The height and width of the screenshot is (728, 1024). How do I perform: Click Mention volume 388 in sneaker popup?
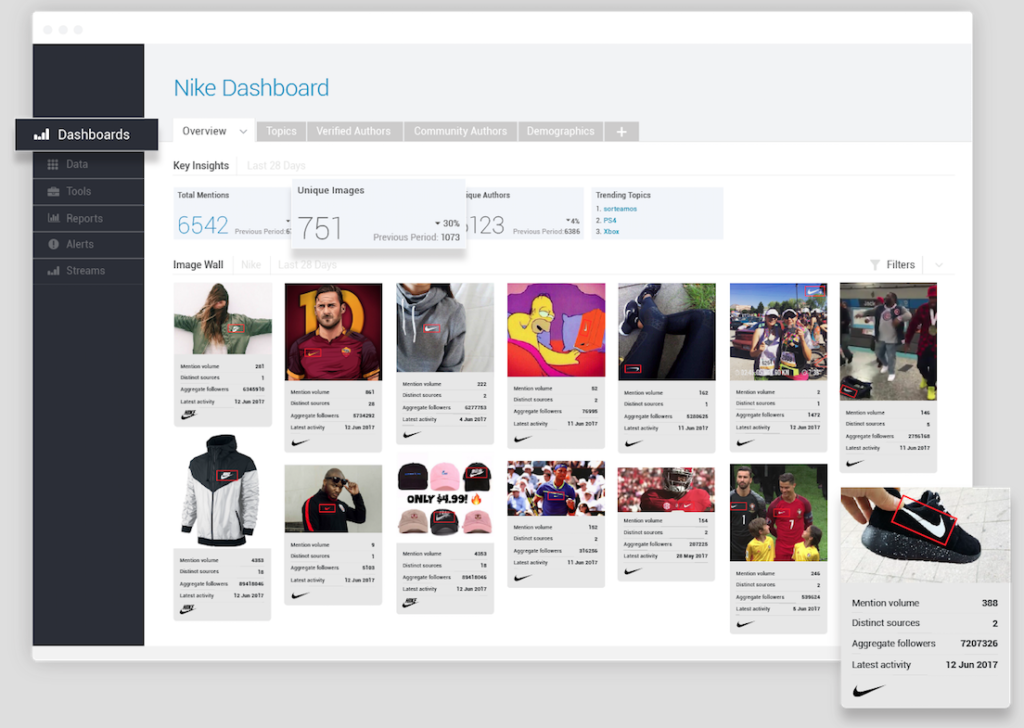click(925, 603)
